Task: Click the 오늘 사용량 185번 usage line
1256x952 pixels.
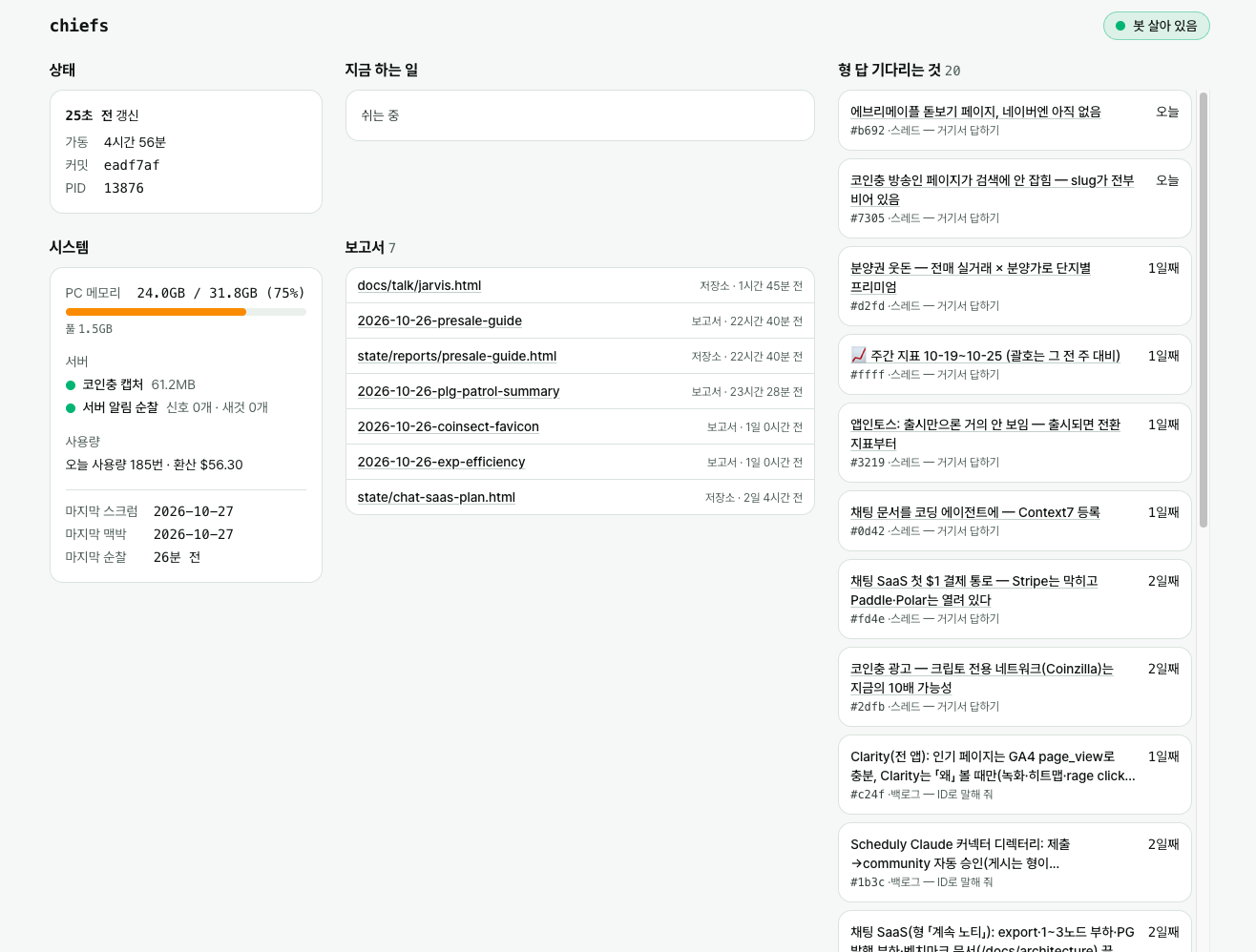Action: 155,465
